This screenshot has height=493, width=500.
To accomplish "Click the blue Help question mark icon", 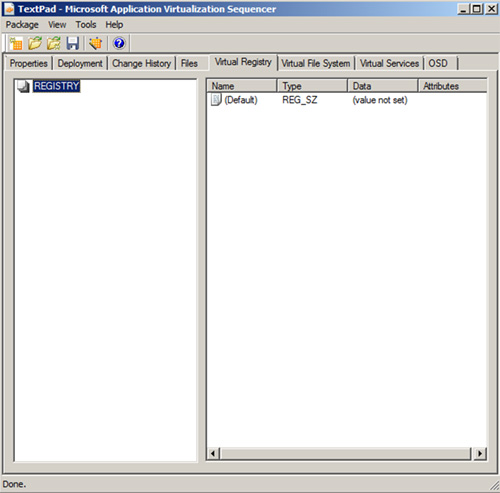I will (119, 43).
